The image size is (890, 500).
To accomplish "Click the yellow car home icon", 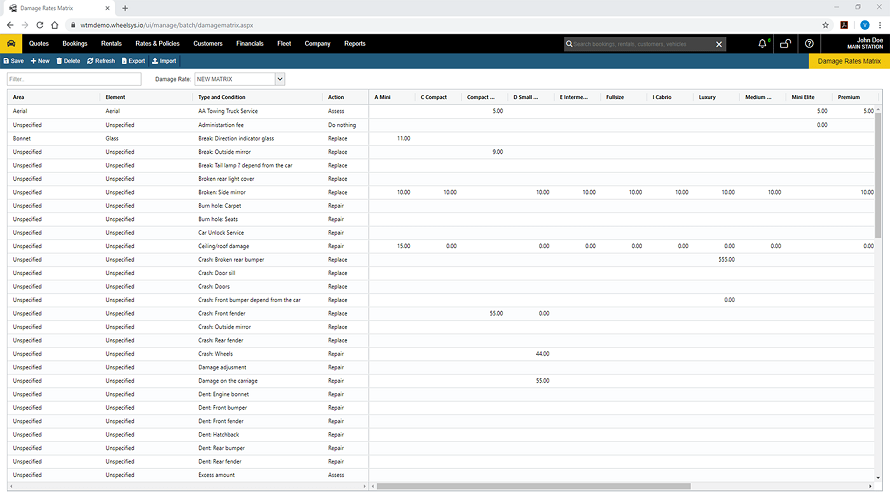I will pos(11,44).
